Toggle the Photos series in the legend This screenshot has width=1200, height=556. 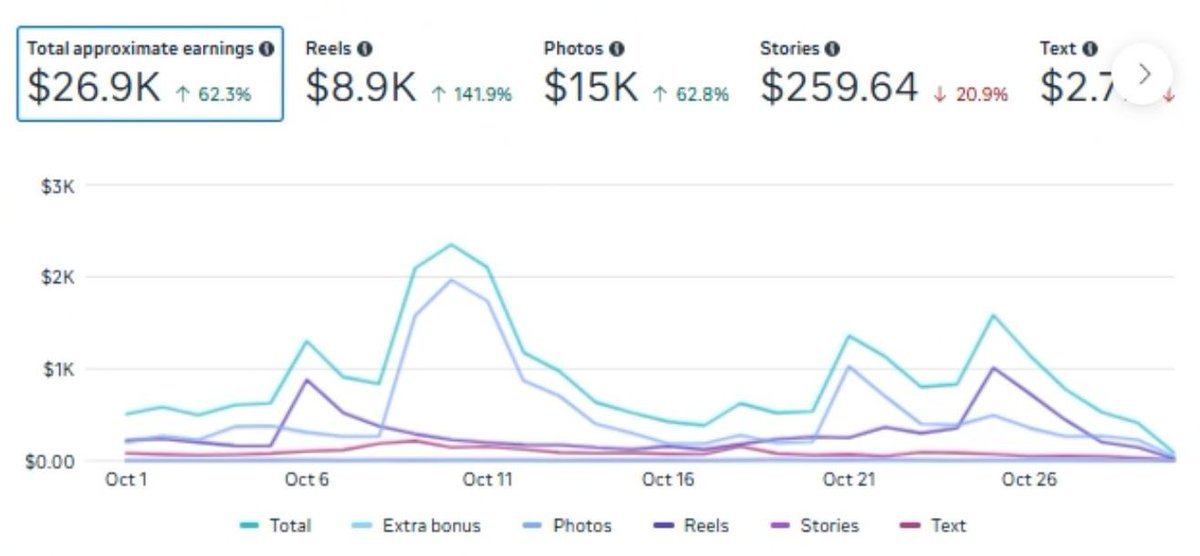(568, 525)
